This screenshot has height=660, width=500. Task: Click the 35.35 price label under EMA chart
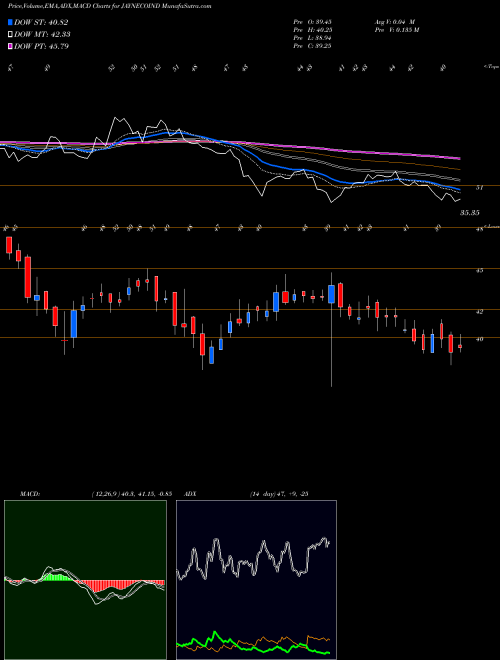point(469,213)
